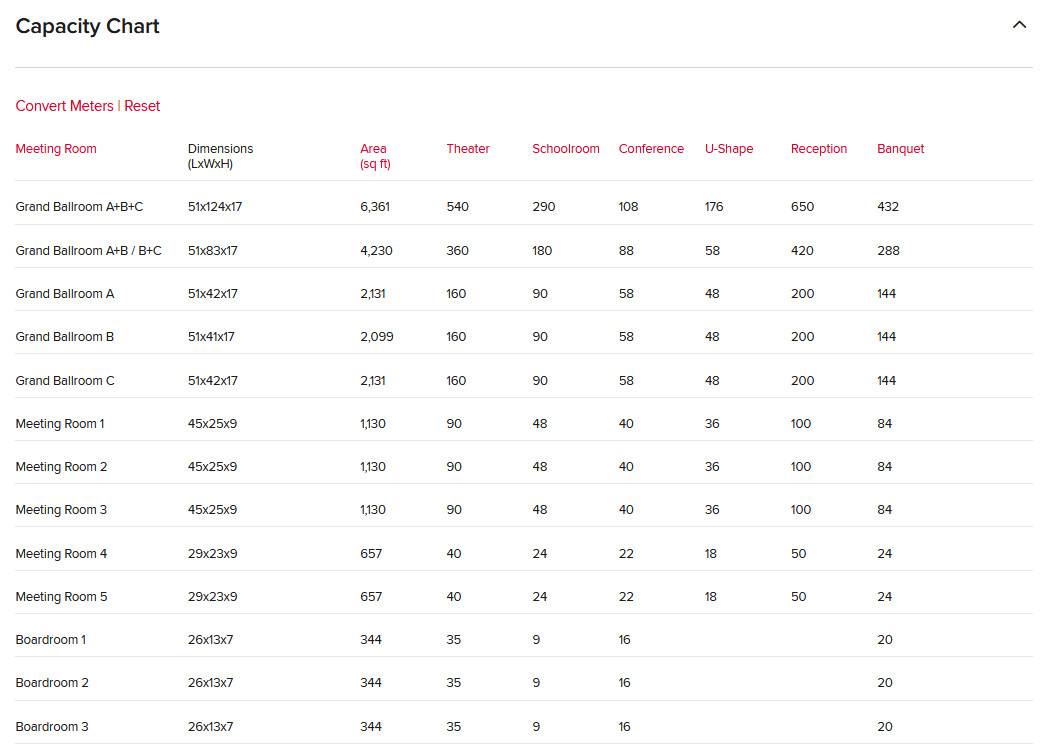Select the Grand Ballroom A row name

coord(65,294)
